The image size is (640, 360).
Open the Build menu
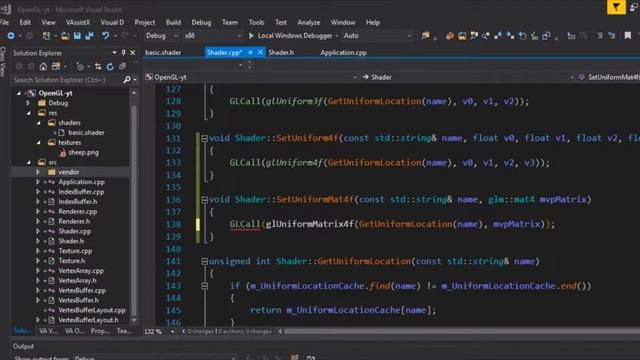(173, 22)
